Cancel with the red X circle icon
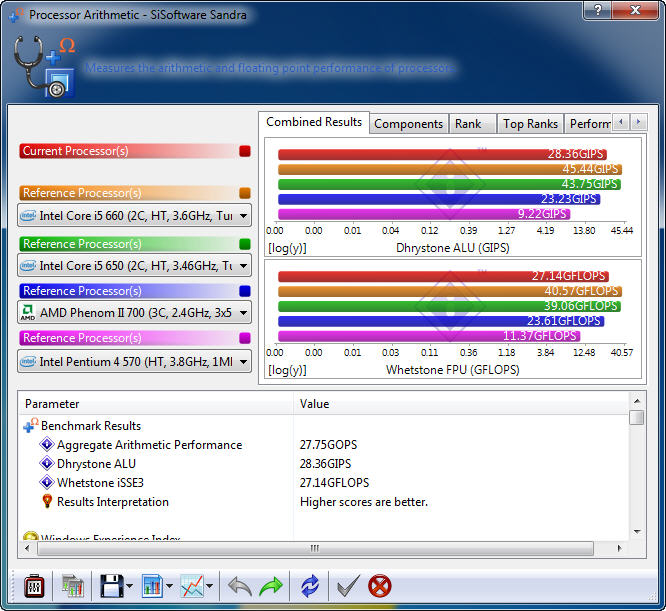Viewport: 666px width, 611px height. coord(379,586)
